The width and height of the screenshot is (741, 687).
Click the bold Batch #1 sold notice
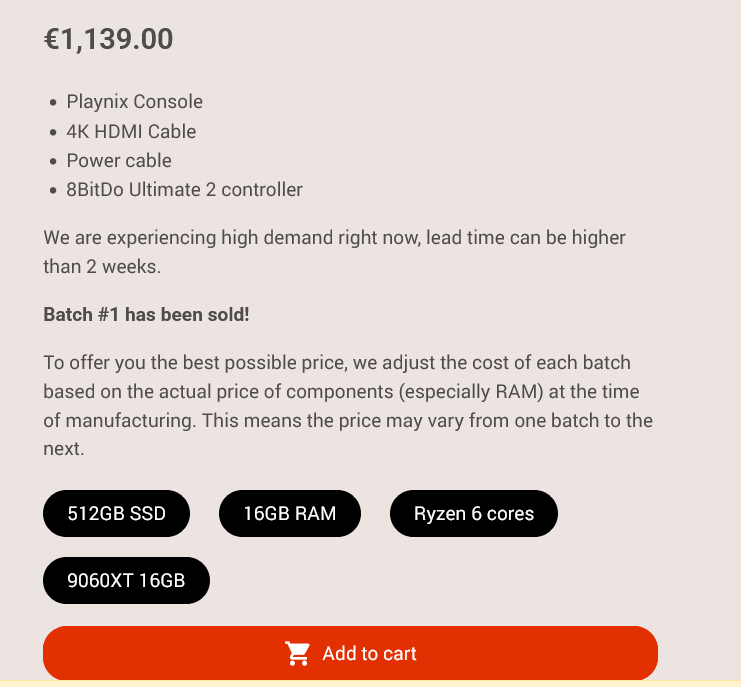click(x=146, y=314)
